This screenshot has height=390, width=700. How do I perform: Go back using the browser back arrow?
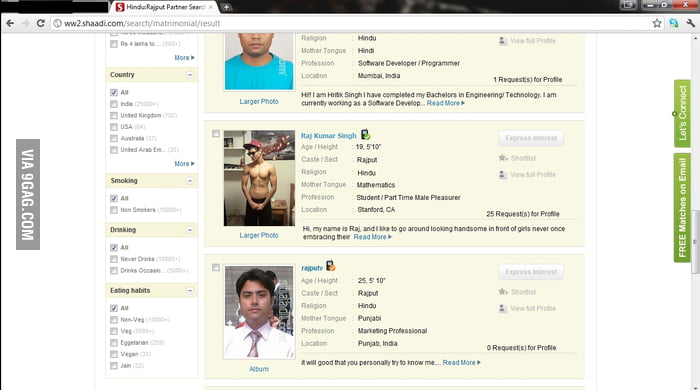pyautogui.click(x=10, y=23)
